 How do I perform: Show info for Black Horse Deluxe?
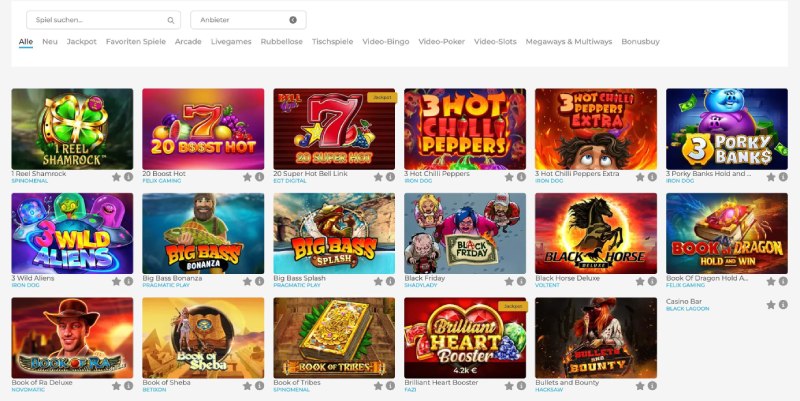(653, 282)
